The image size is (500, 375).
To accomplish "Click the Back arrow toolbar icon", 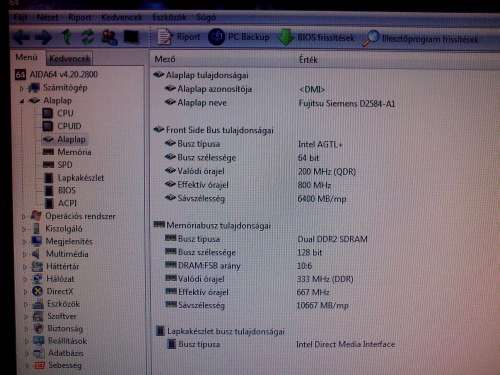I will click(21, 37).
